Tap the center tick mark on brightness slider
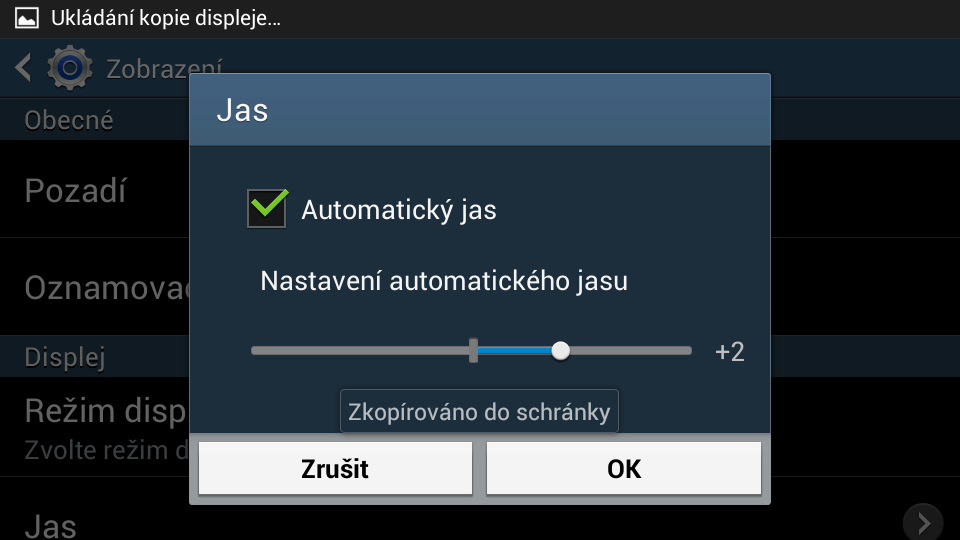This screenshot has width=960, height=540. (x=473, y=350)
